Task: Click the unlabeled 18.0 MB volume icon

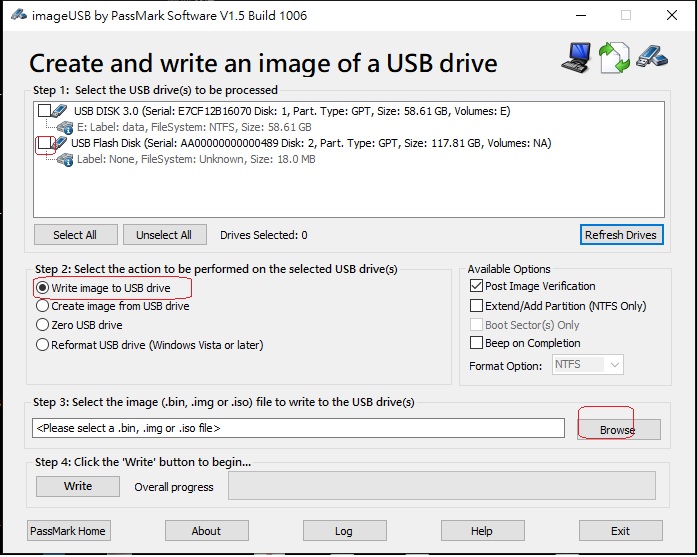Action: 66,160
